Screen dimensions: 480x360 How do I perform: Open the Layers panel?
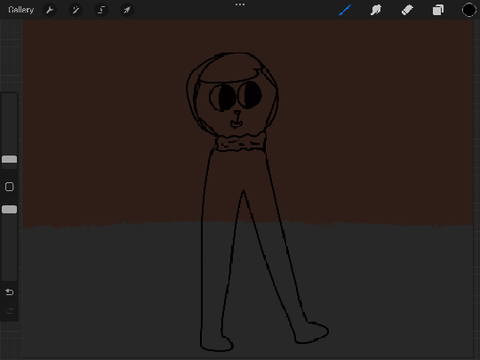point(438,10)
